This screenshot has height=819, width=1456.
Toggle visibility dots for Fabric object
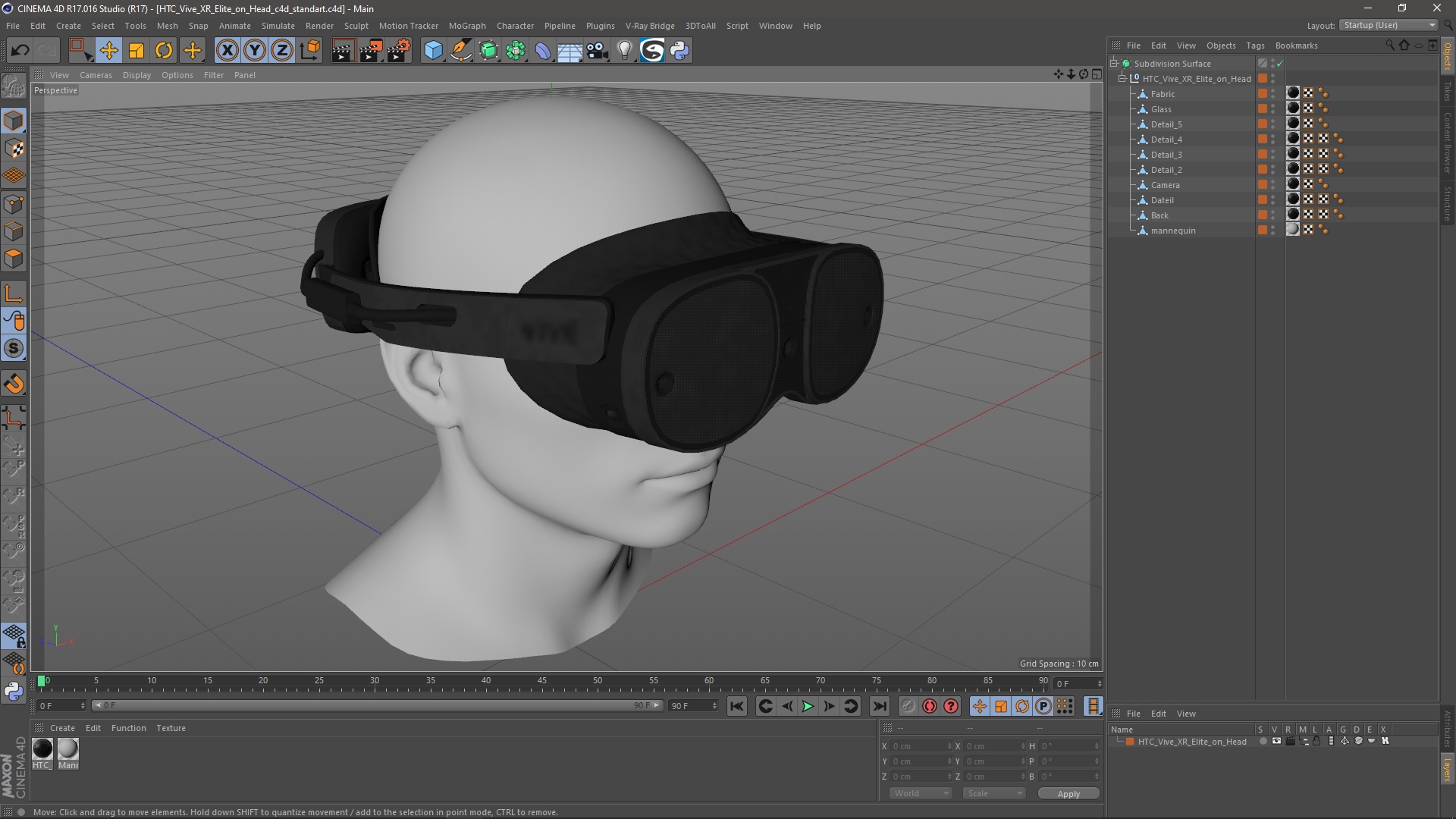[x=1273, y=94]
